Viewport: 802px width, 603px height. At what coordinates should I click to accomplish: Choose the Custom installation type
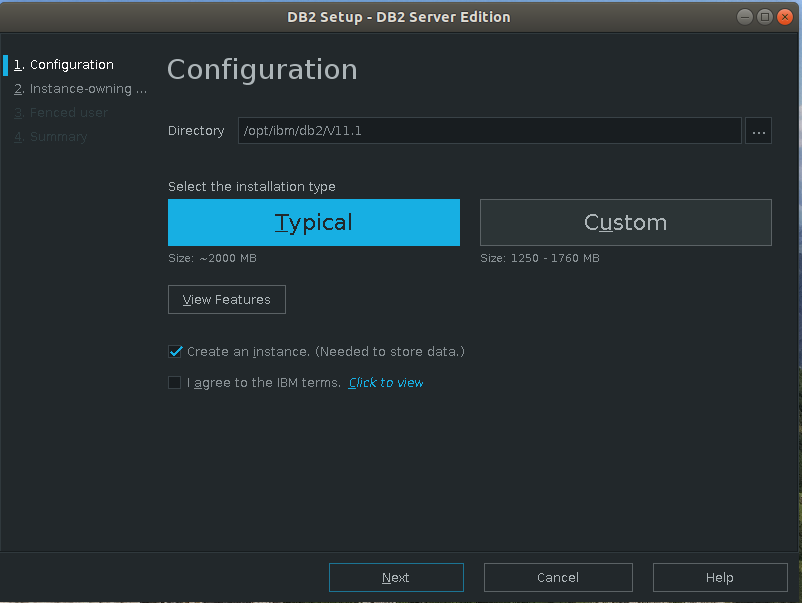click(x=625, y=222)
